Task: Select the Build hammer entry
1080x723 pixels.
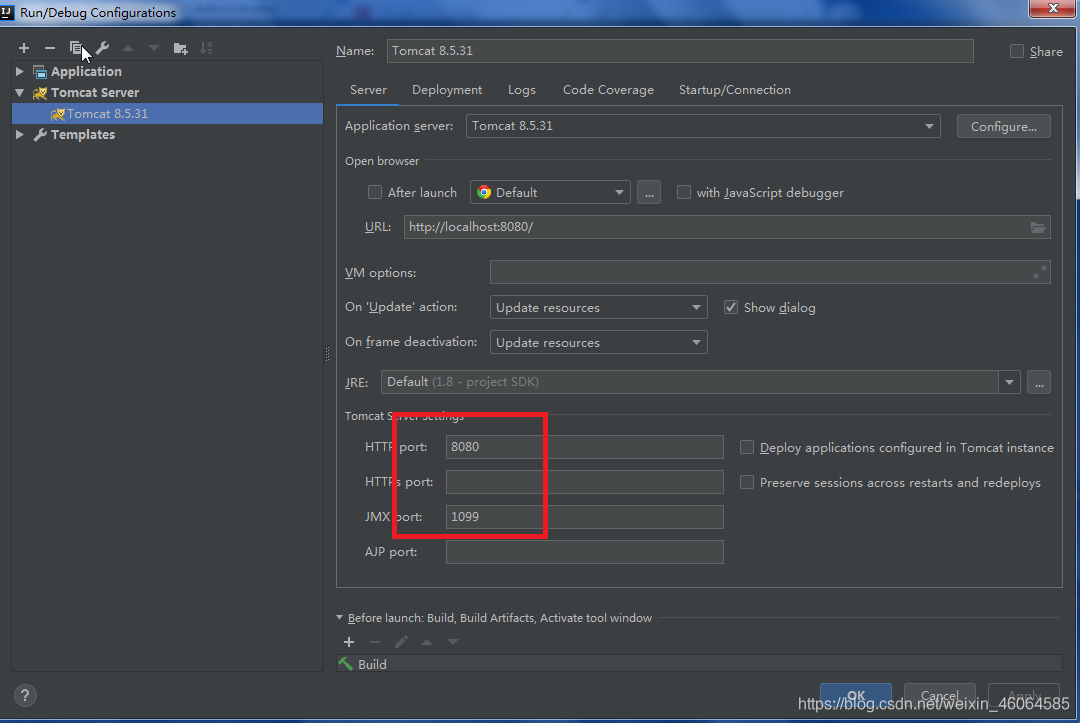Action: tap(699, 664)
